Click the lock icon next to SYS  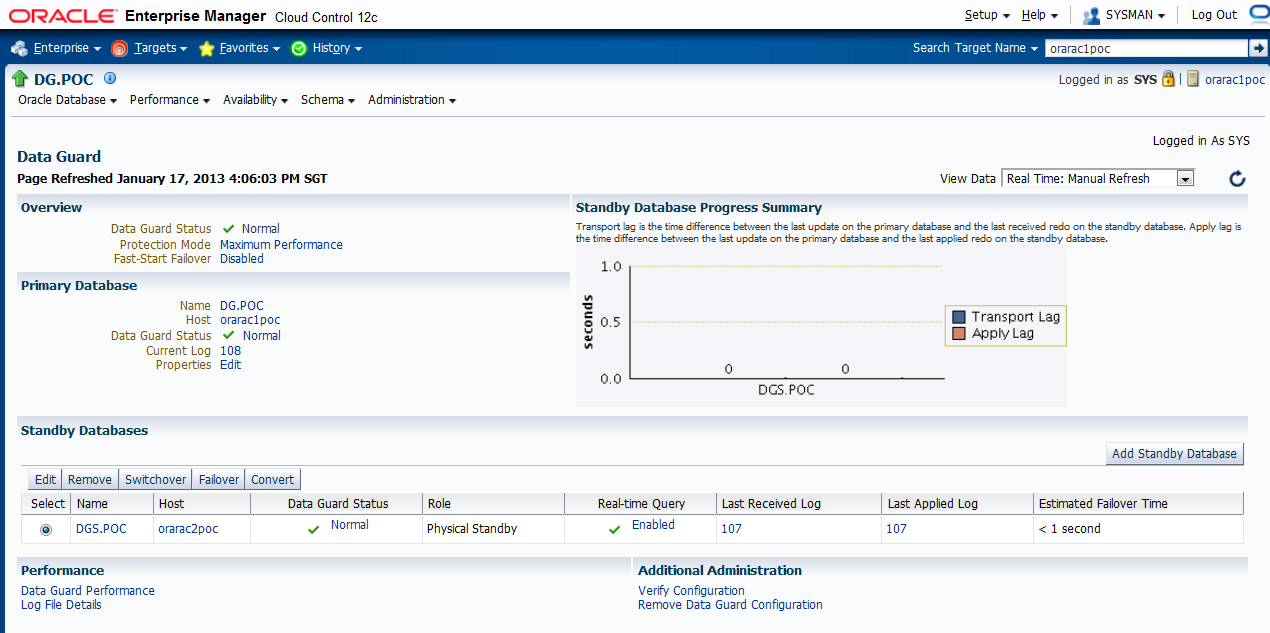1168,79
